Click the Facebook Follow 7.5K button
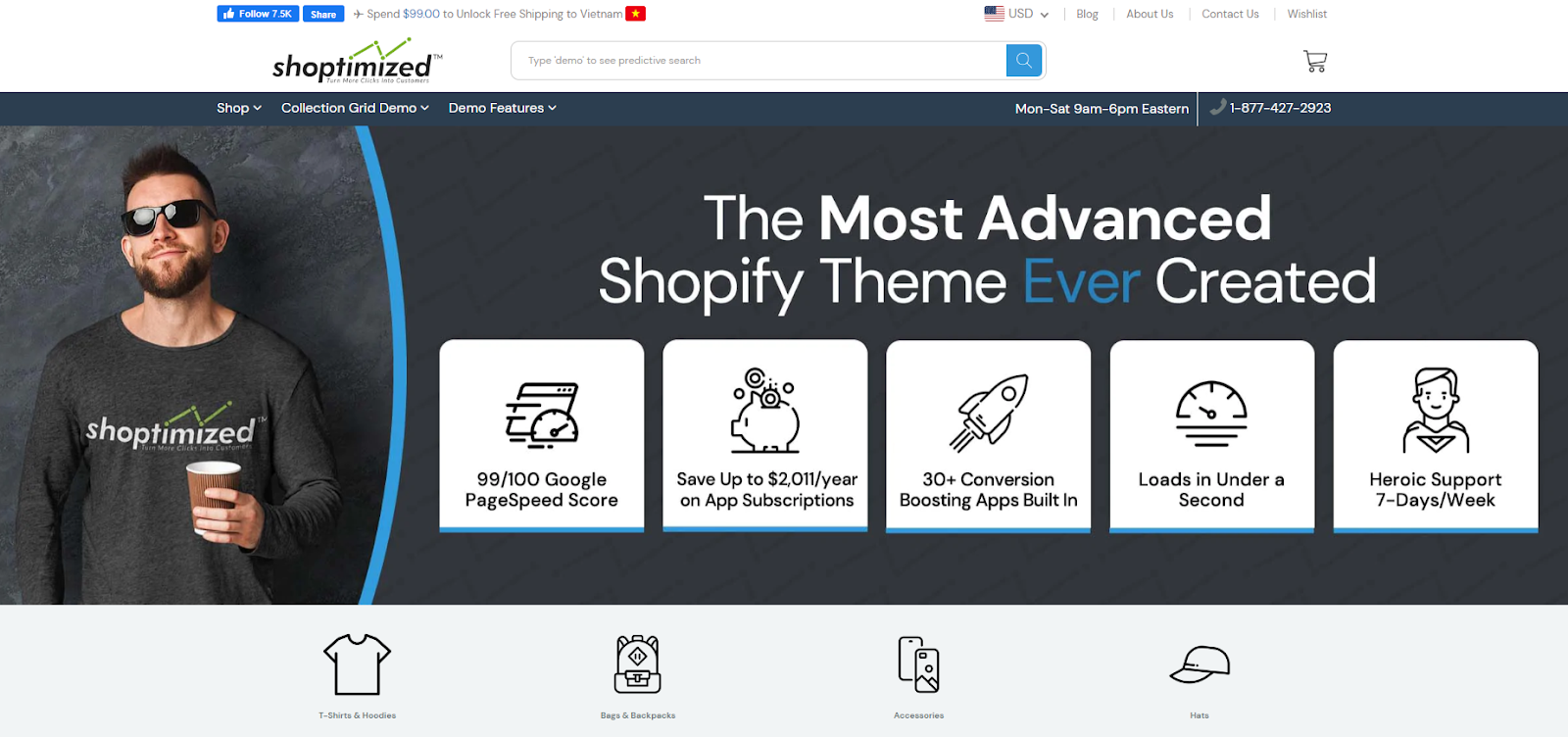Screen dimensions: 1568x737 [x=258, y=14]
